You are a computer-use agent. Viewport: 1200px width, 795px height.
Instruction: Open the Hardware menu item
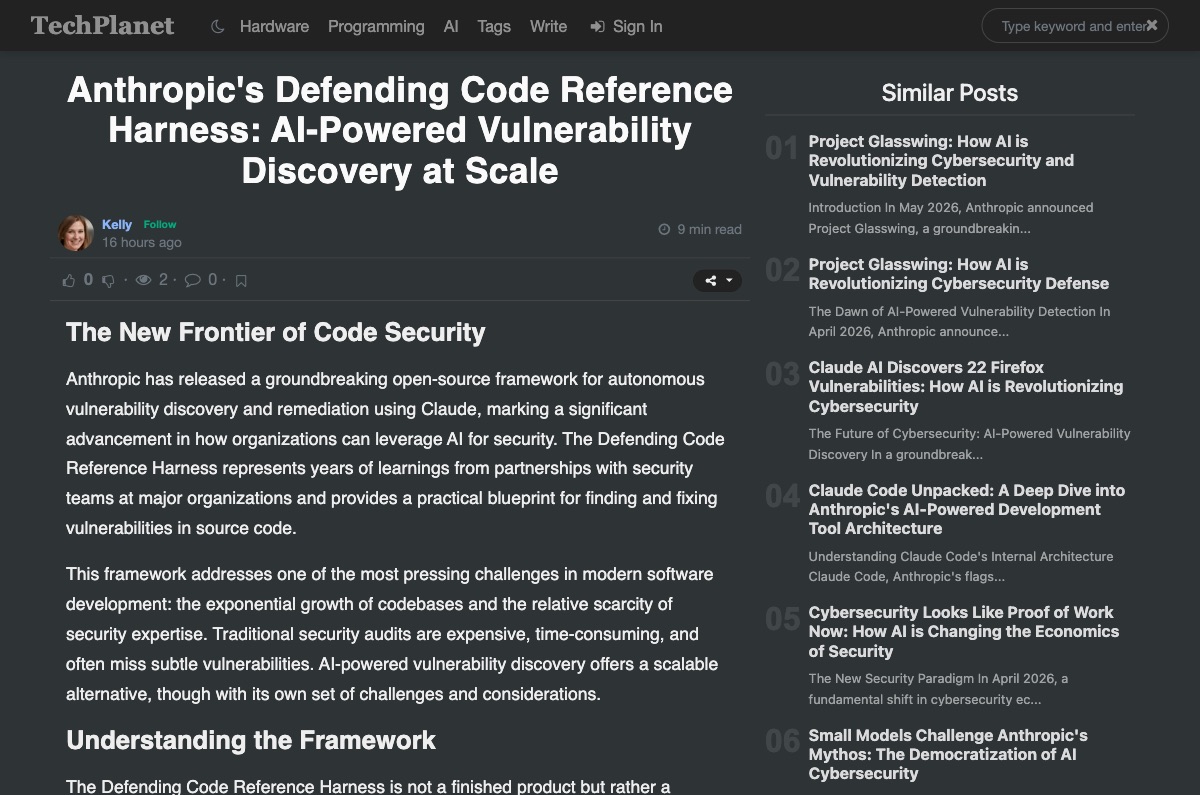tap(274, 27)
